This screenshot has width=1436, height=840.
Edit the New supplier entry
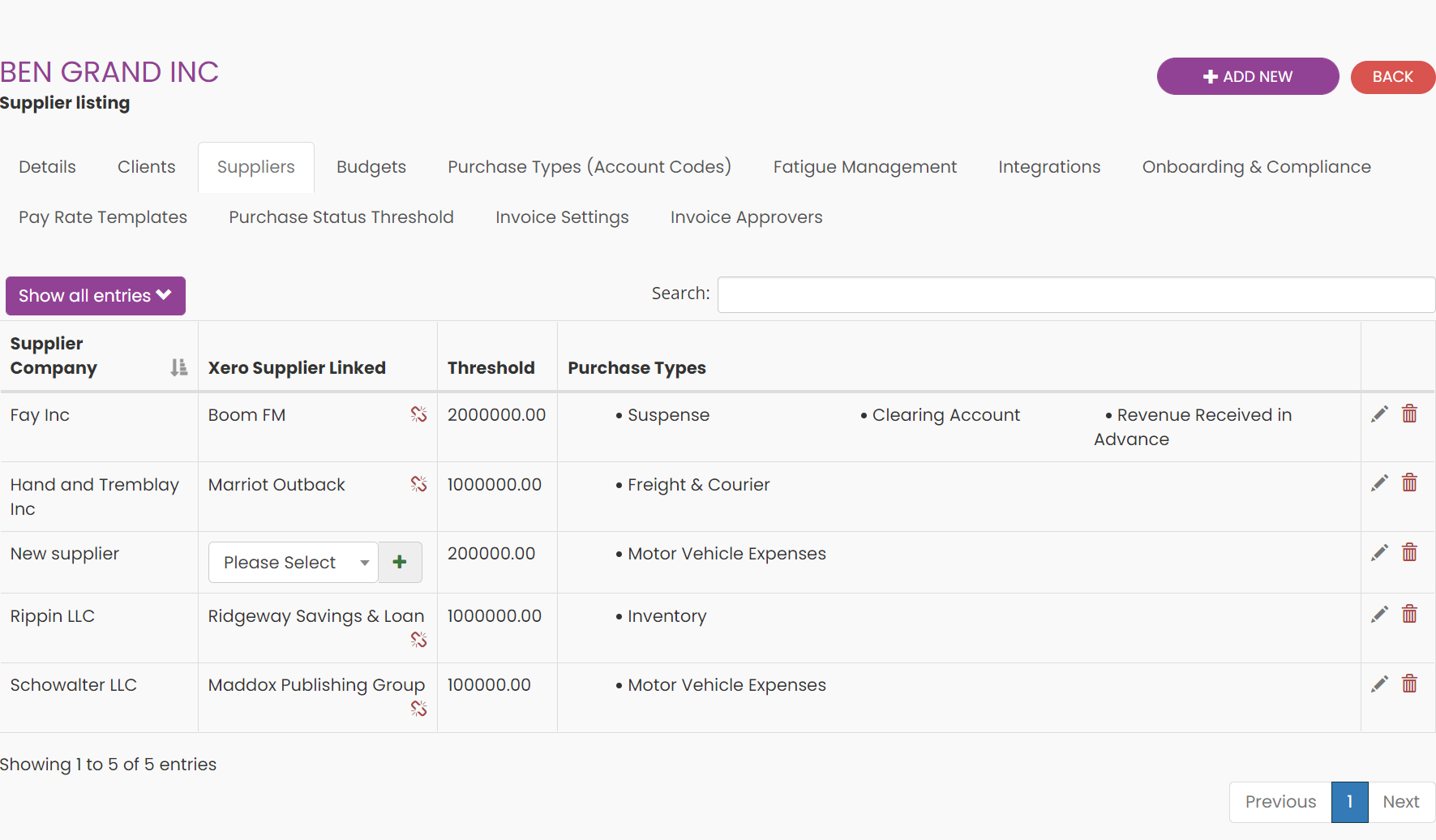1379,553
